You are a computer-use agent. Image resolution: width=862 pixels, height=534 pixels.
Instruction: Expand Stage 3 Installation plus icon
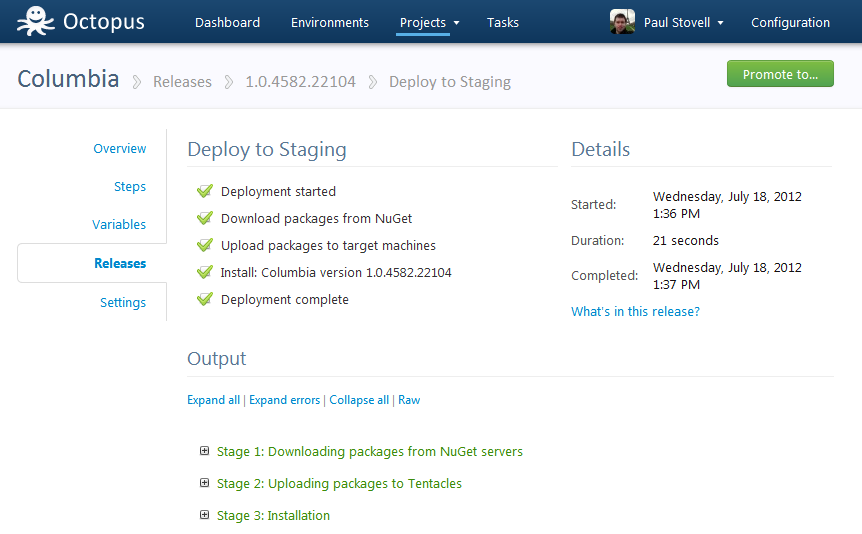point(205,515)
